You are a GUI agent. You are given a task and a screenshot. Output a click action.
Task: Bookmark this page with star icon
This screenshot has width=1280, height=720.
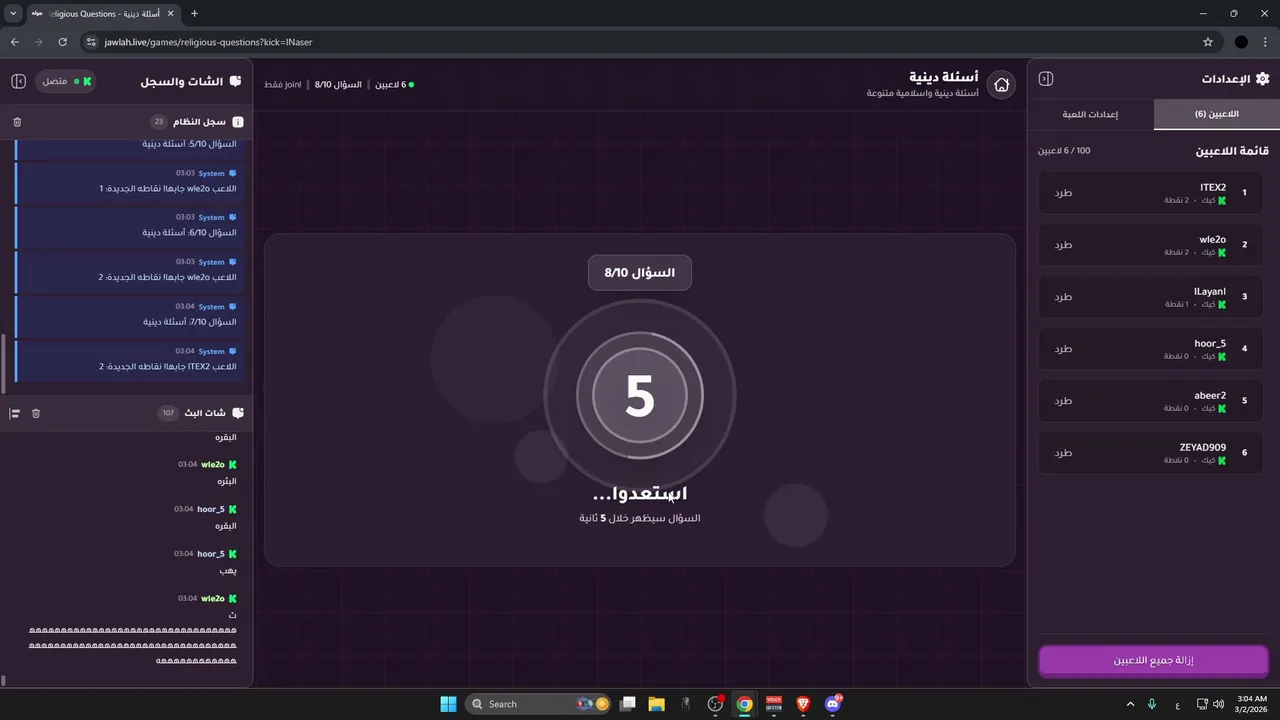(x=1208, y=42)
